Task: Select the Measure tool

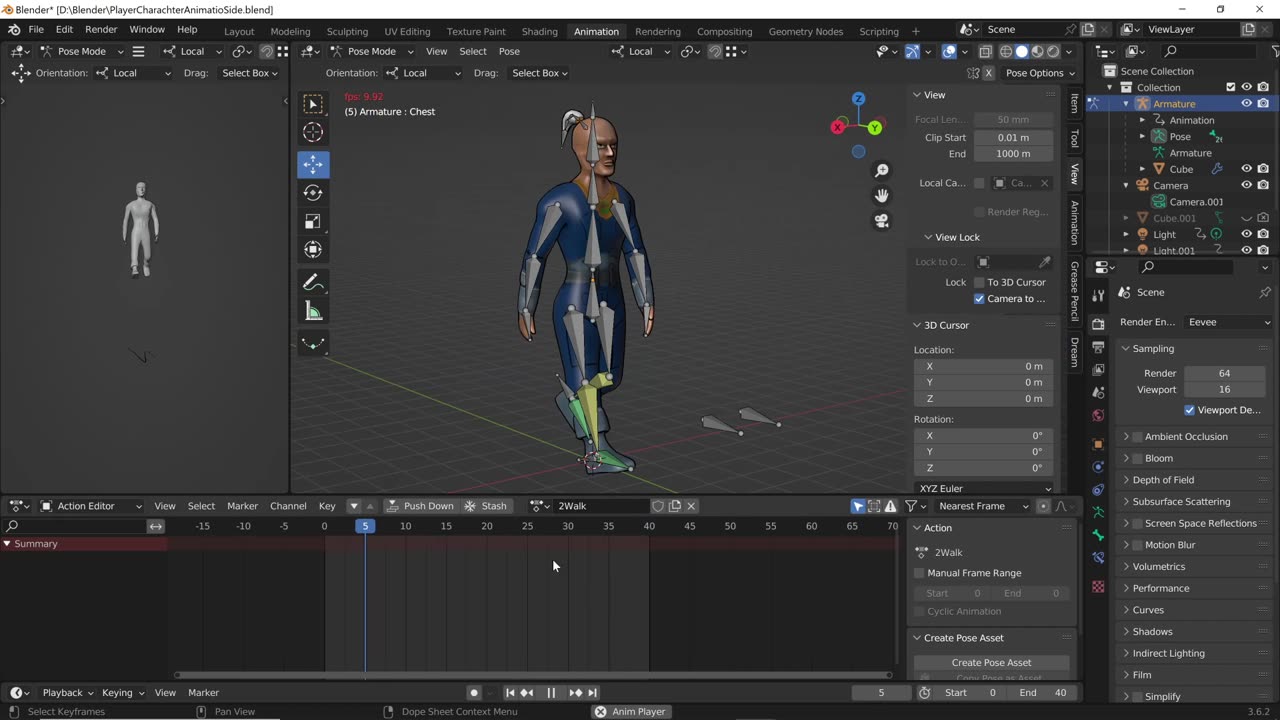Action: (313, 312)
